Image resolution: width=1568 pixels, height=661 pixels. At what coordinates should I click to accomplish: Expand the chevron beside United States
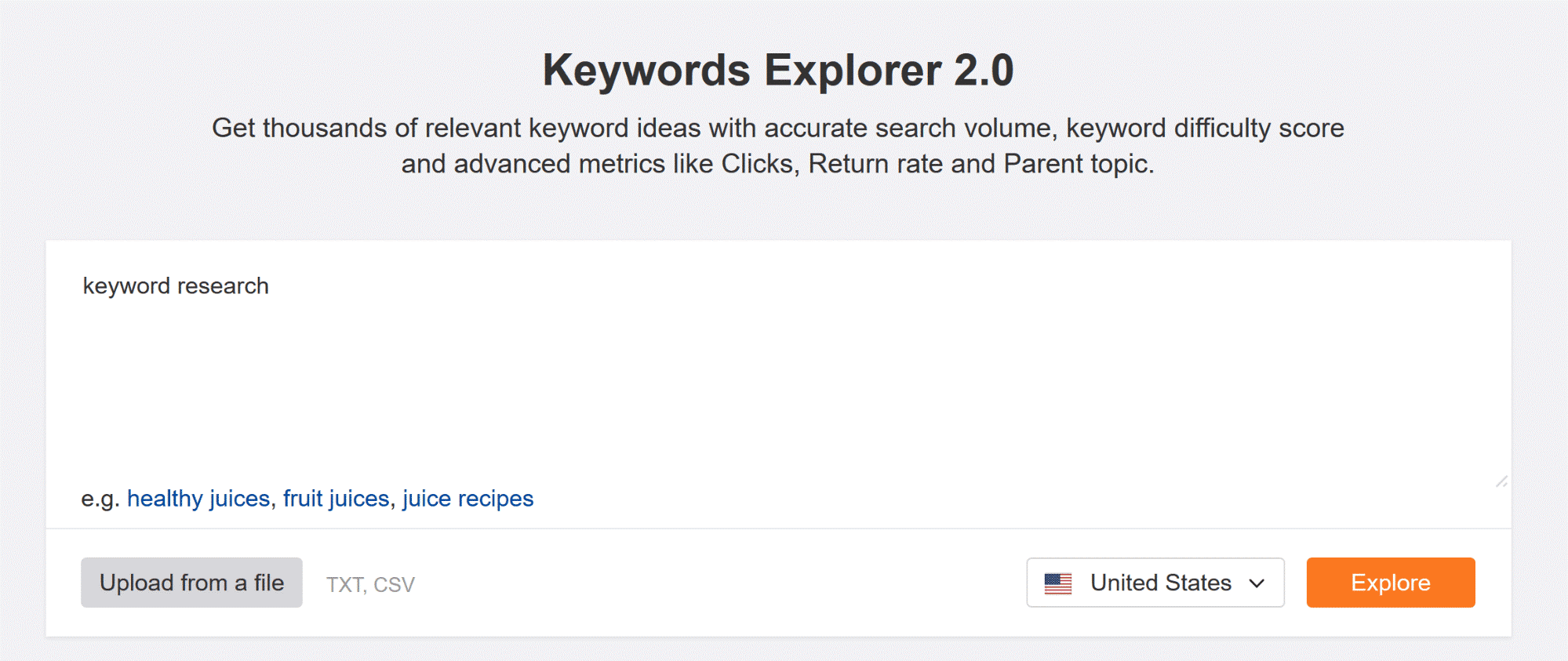tap(1257, 583)
